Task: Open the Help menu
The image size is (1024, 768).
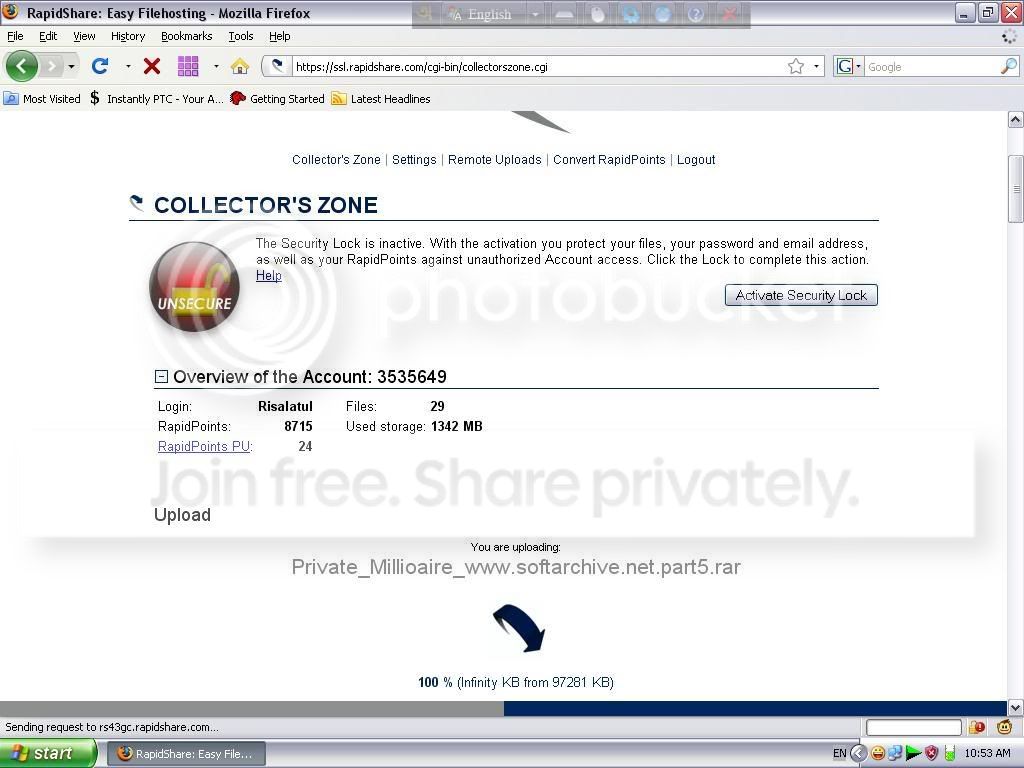Action: (280, 36)
